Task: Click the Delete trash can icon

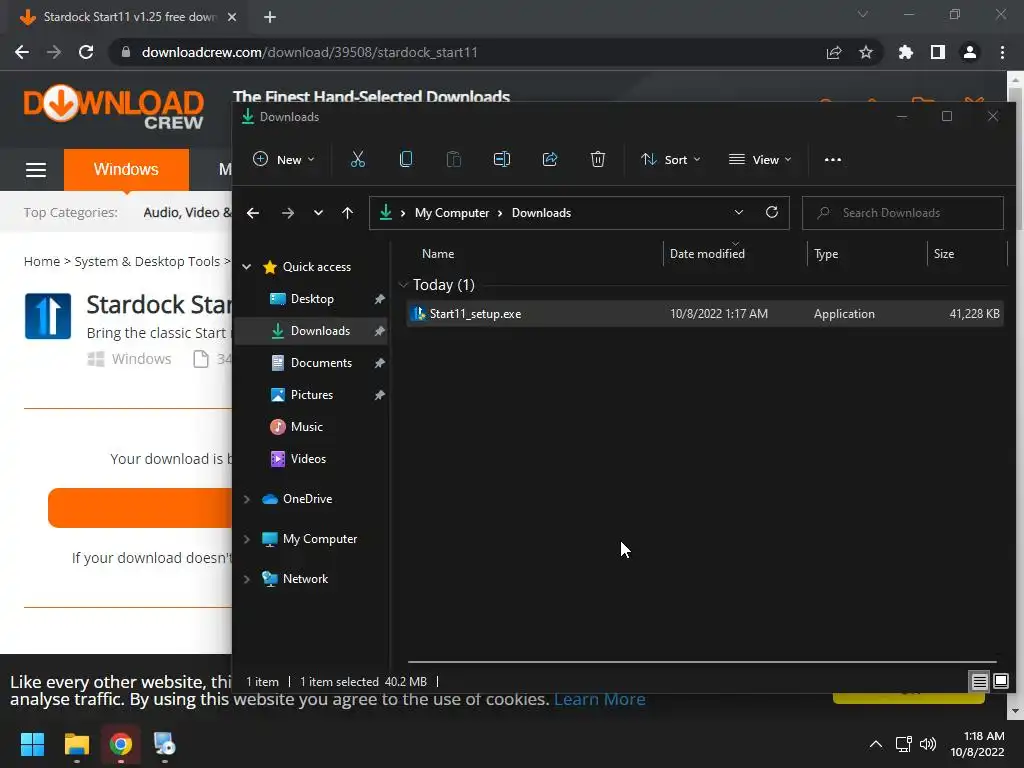Action: click(x=598, y=159)
